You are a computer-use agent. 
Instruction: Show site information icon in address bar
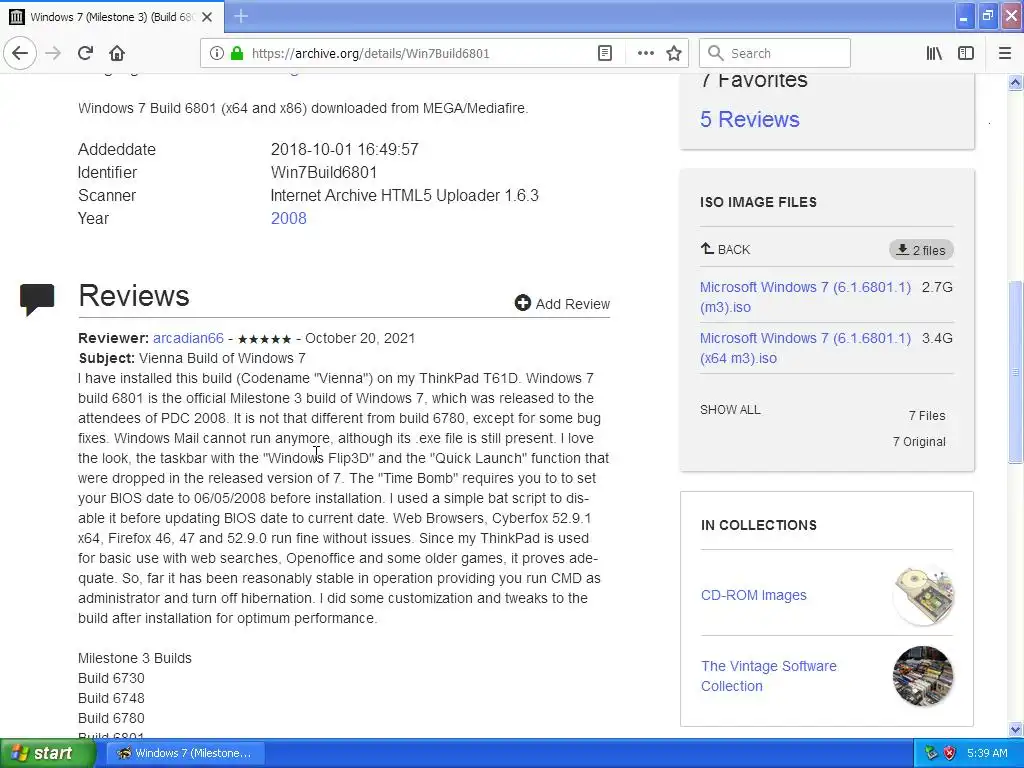(216, 53)
